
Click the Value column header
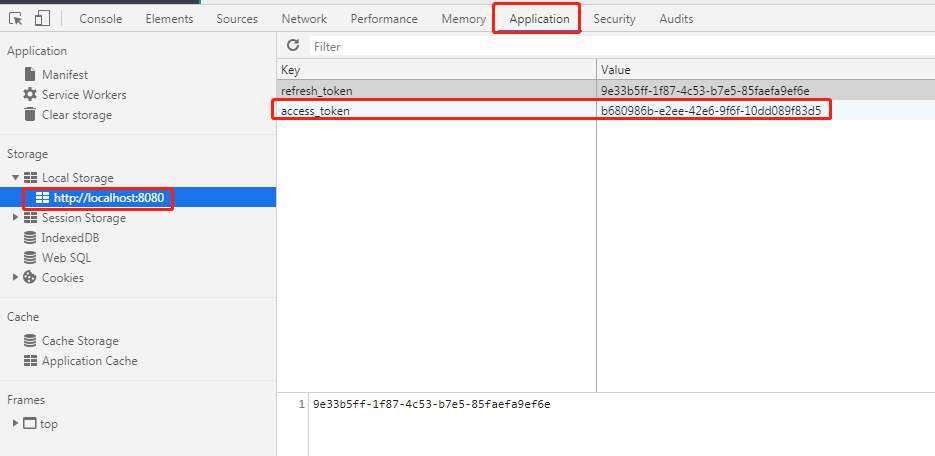[x=766, y=70]
